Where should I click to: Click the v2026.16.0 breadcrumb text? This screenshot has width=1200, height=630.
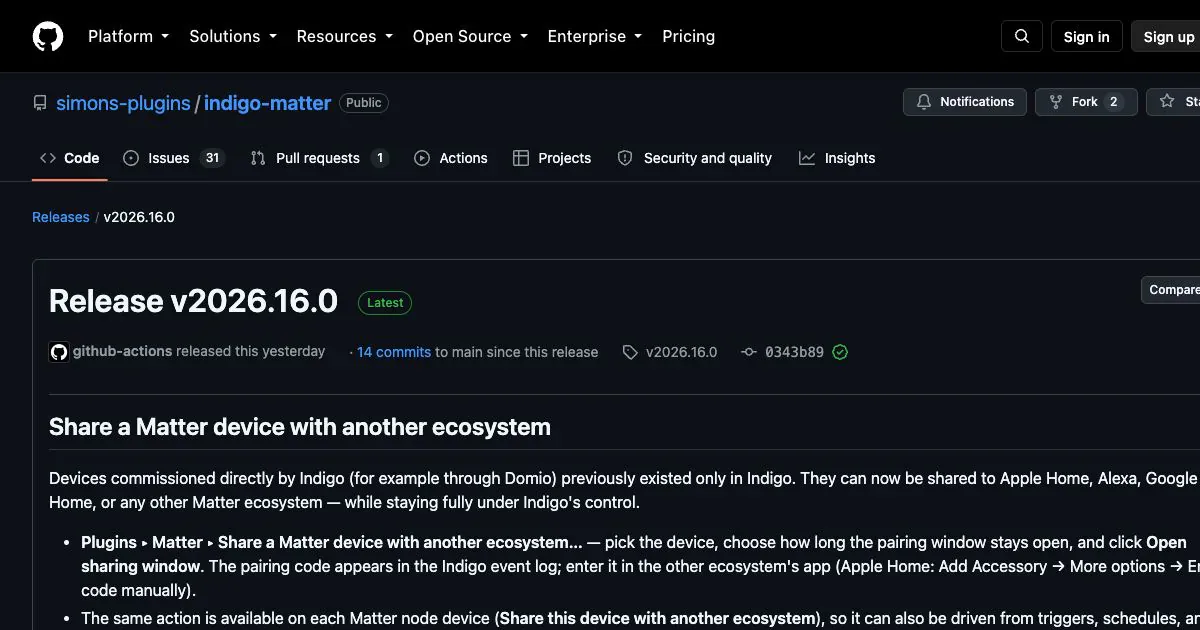[139, 217]
